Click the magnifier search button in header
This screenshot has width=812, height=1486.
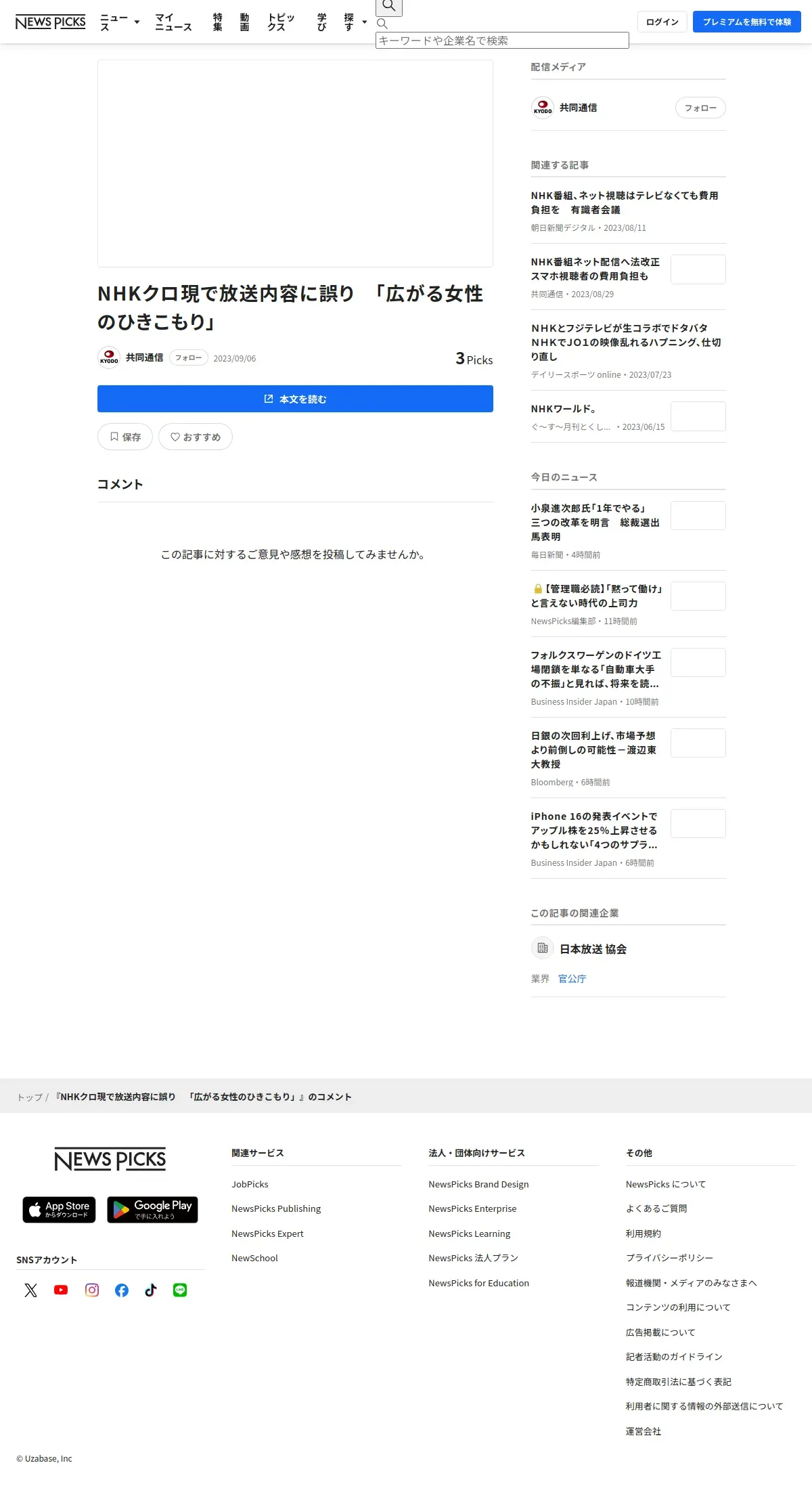point(389,7)
